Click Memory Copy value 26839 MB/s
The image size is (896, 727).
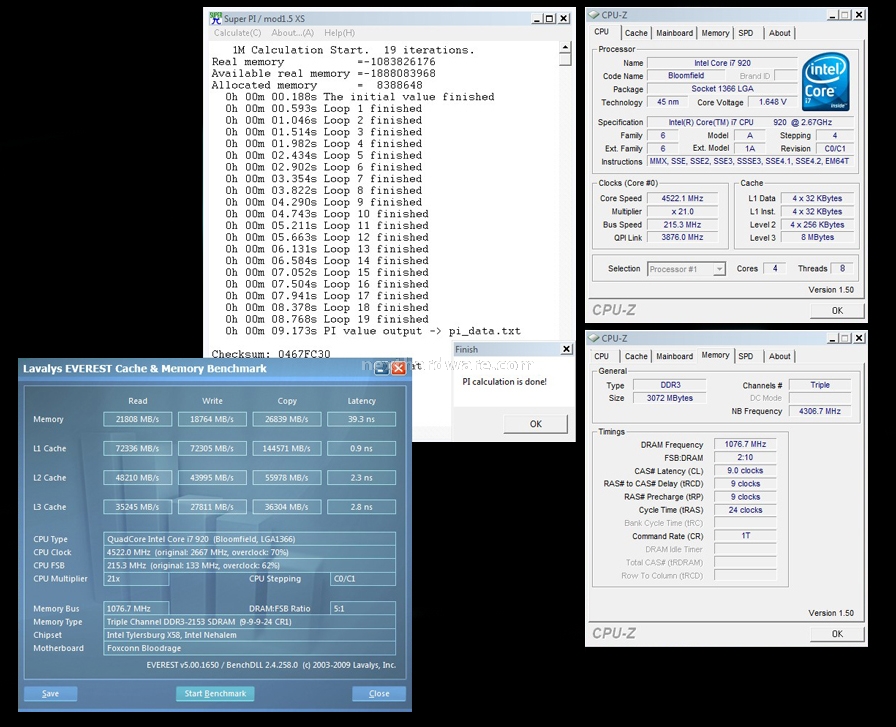pyautogui.click(x=287, y=420)
